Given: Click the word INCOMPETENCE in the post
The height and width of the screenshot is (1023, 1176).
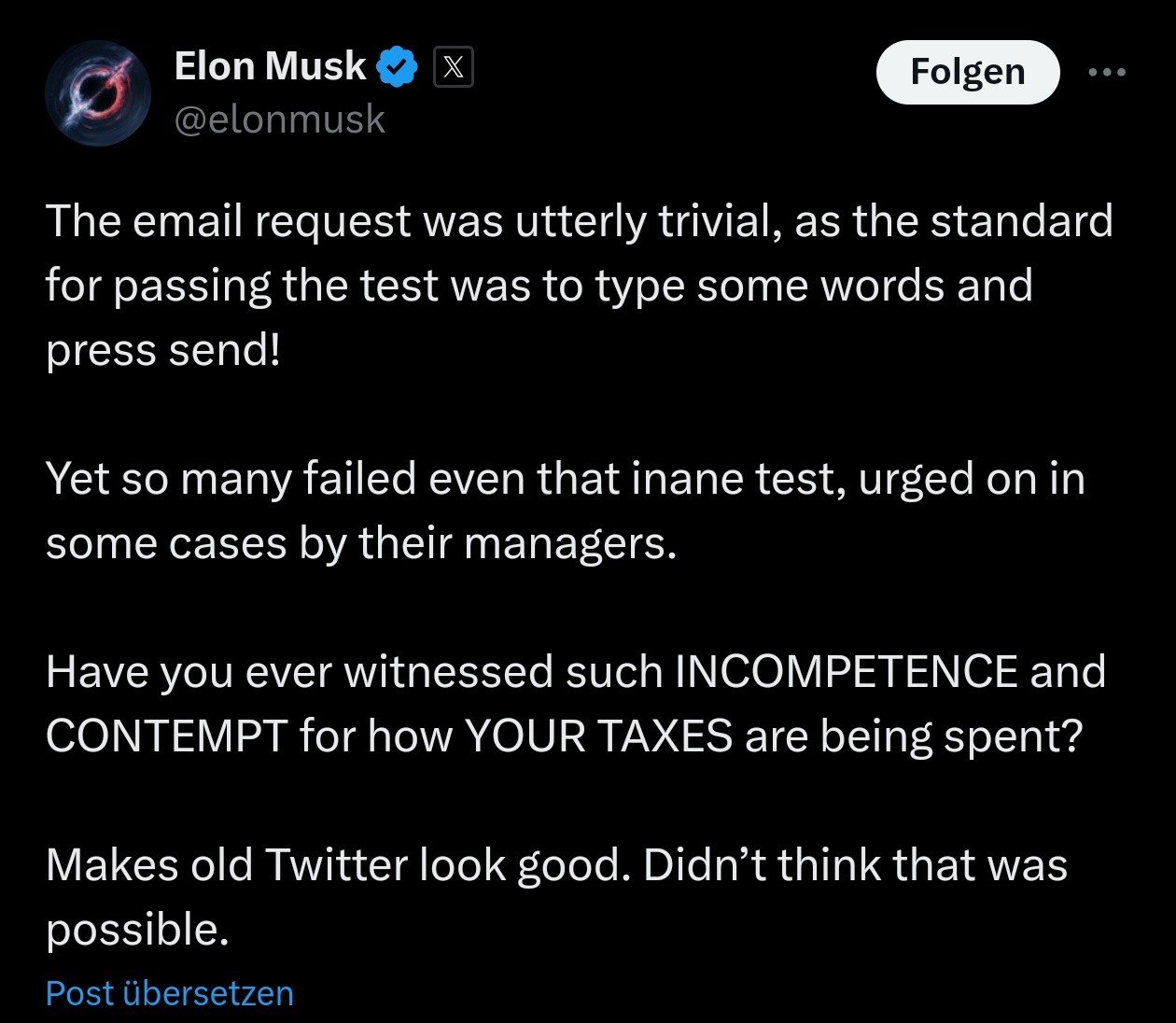Looking at the screenshot, I should (x=846, y=672).
